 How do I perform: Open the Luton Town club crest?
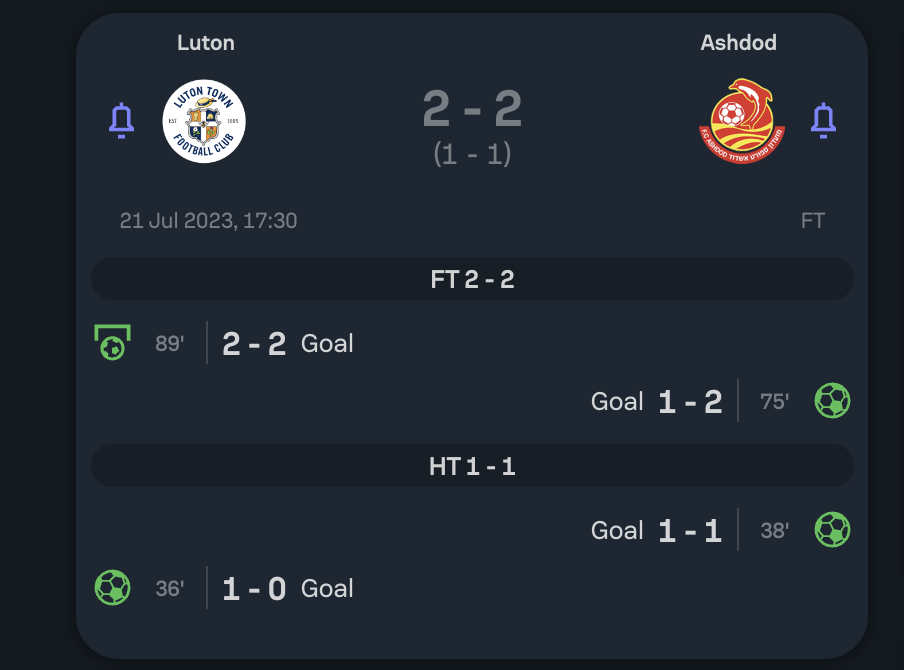click(204, 121)
